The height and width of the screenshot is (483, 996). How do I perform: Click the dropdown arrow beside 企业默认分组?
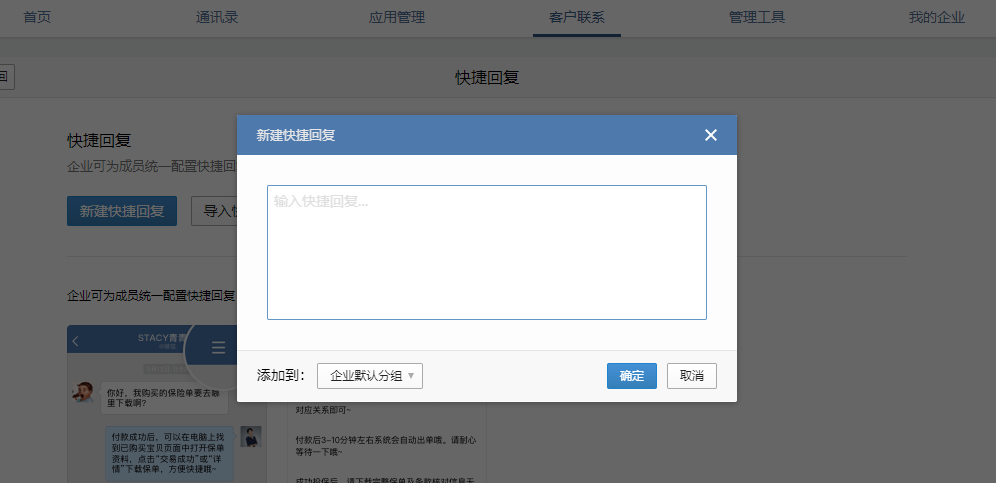pos(411,376)
